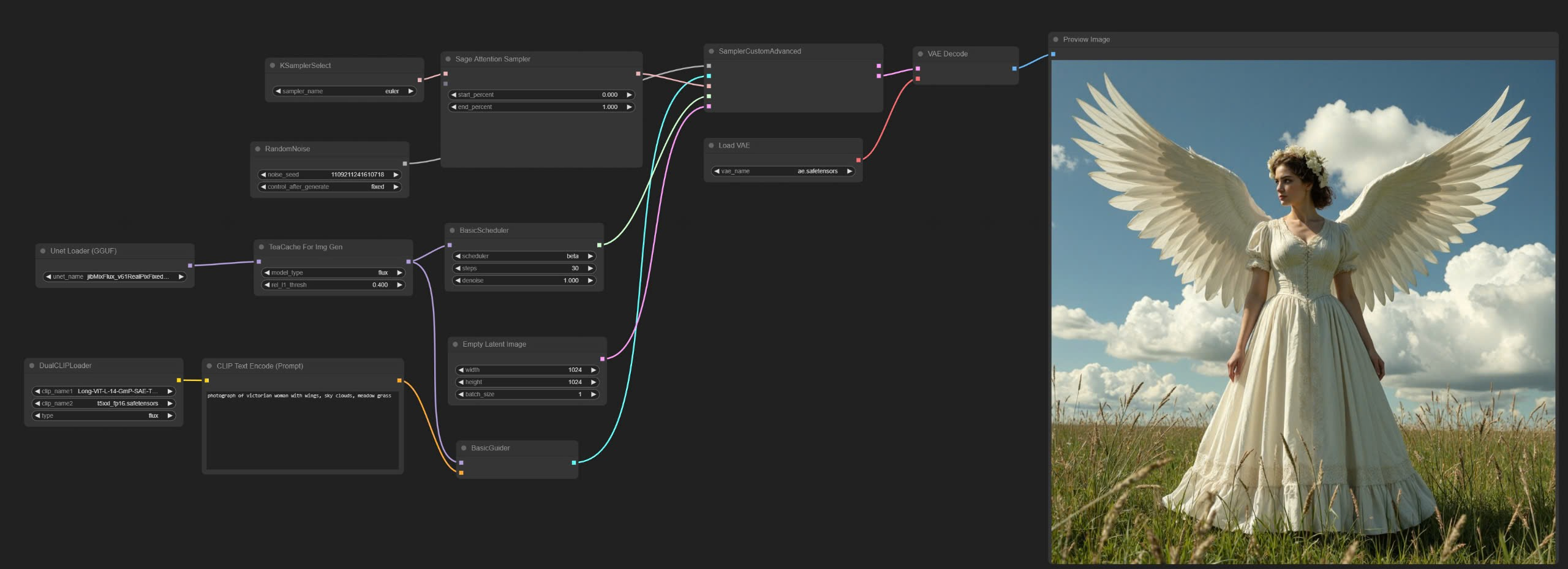Image resolution: width=1568 pixels, height=569 pixels.
Task: Open the type dropdown in DualCLIPLoader
Action: (104, 416)
